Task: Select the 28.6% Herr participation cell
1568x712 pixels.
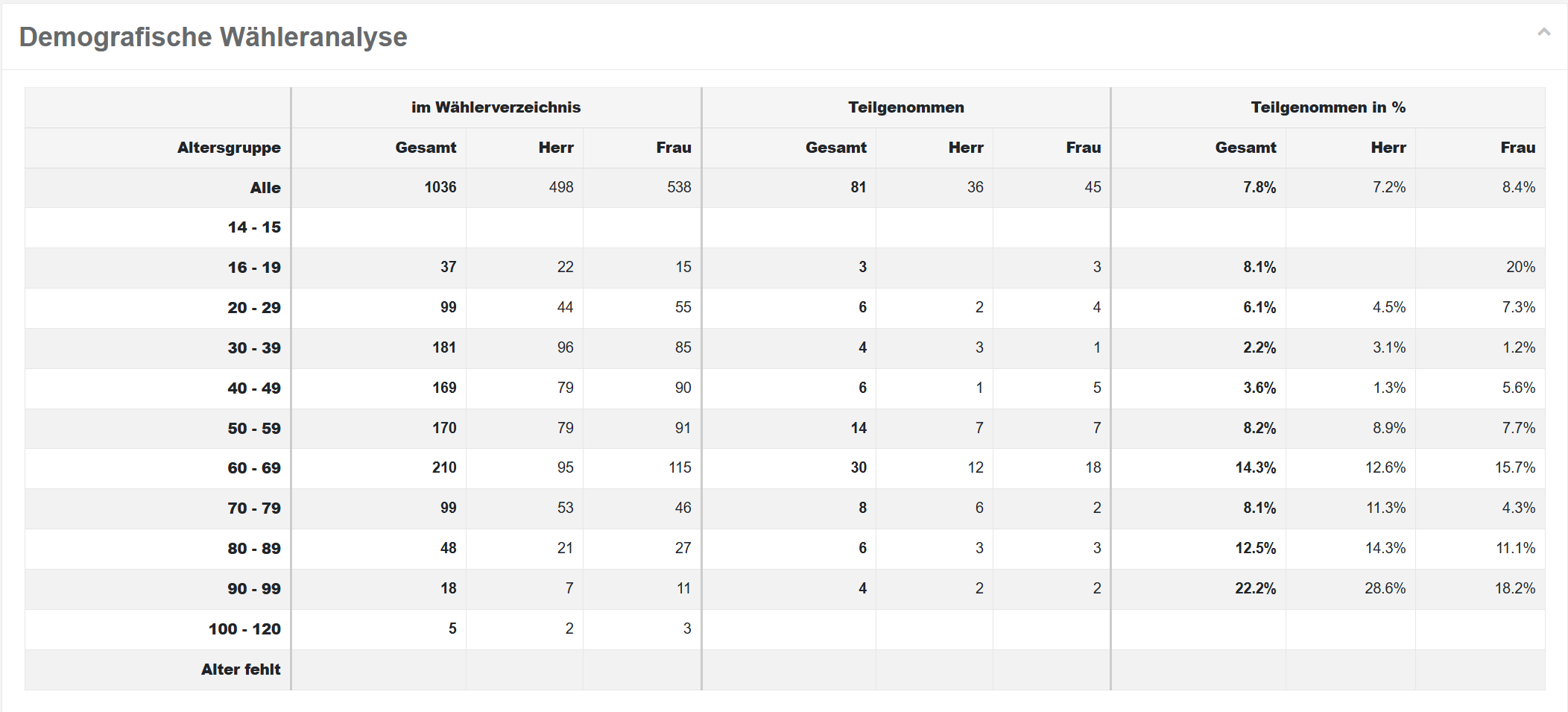Action: [x=1385, y=589]
